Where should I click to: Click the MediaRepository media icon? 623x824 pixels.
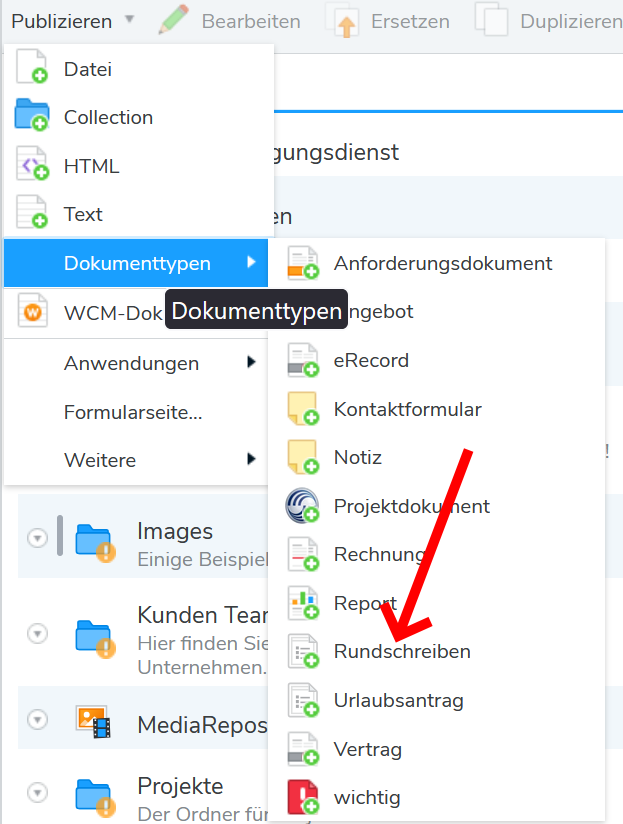coord(94,722)
